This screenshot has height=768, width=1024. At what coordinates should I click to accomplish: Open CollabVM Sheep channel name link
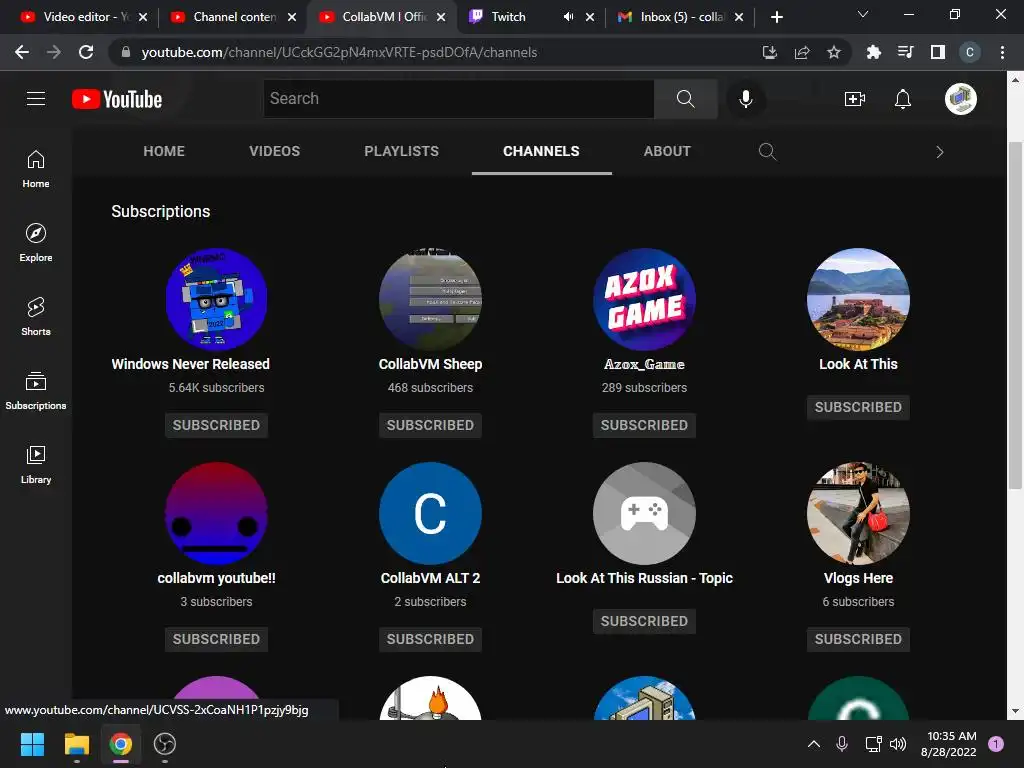click(430, 364)
